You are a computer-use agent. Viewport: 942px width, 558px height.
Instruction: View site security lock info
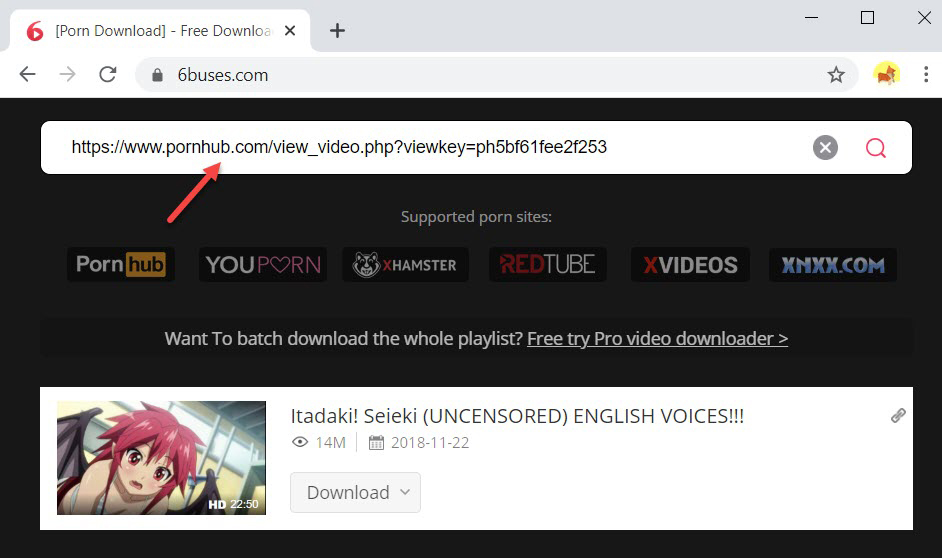click(157, 75)
